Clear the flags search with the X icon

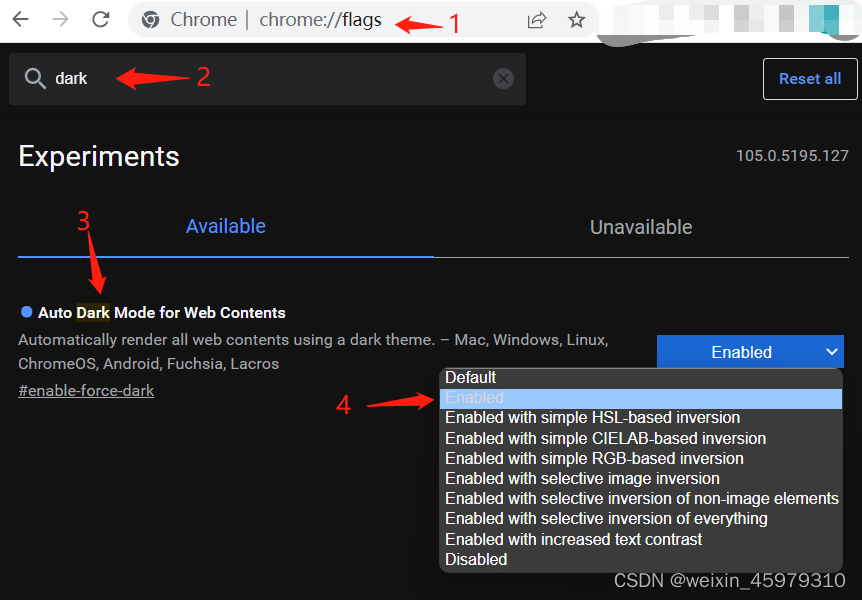pos(503,79)
